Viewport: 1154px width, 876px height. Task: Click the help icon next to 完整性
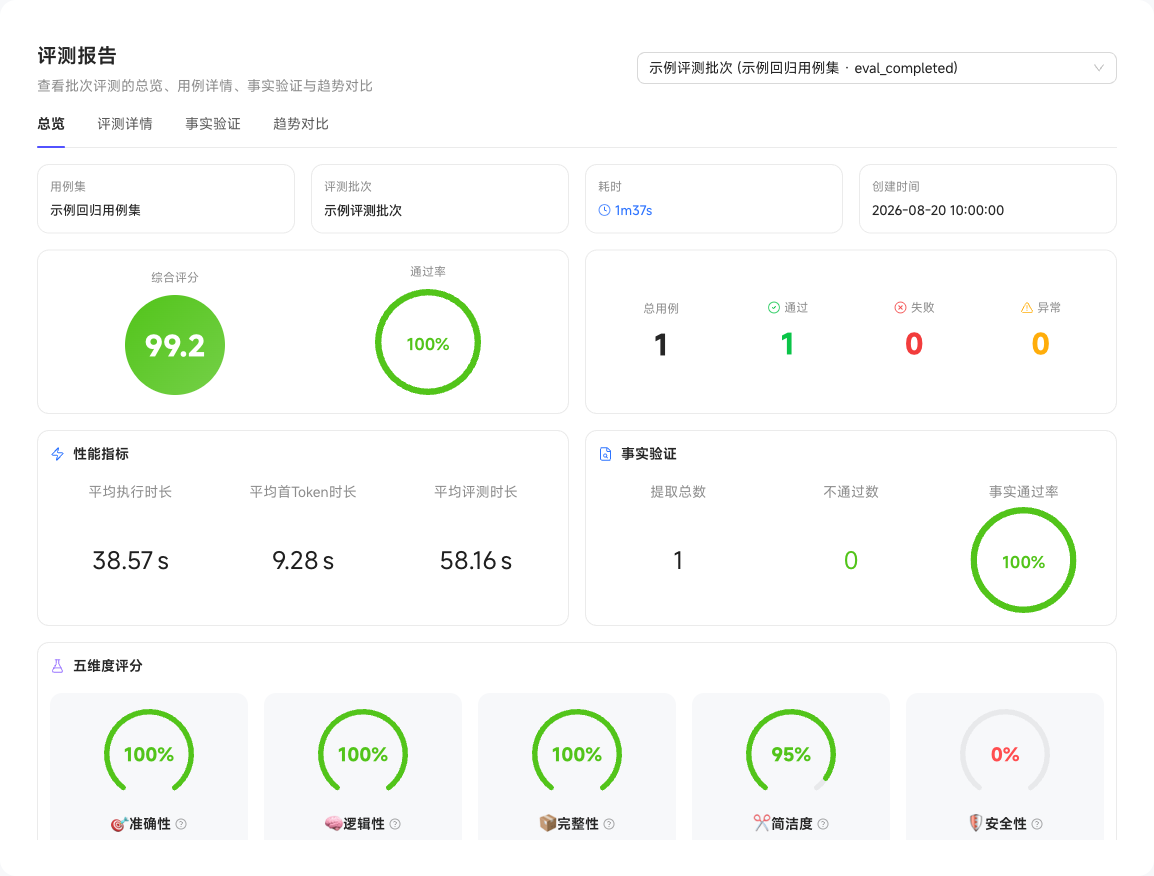[609, 824]
